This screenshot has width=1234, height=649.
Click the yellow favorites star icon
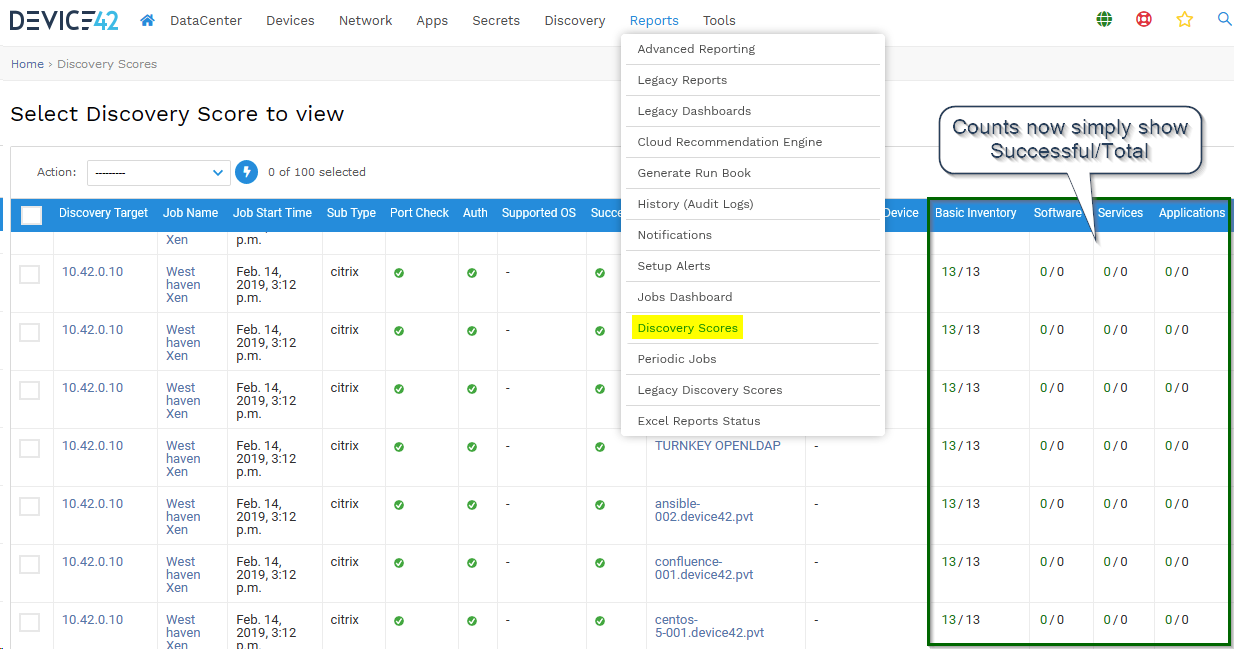coord(1184,19)
